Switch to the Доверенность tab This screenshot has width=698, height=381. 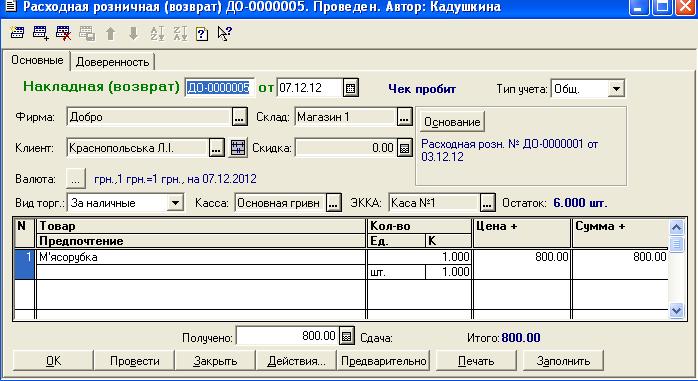click(112, 62)
